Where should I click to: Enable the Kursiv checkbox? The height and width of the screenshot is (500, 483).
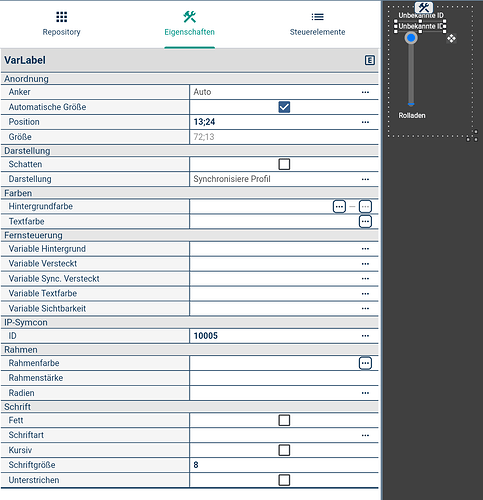pos(284,450)
